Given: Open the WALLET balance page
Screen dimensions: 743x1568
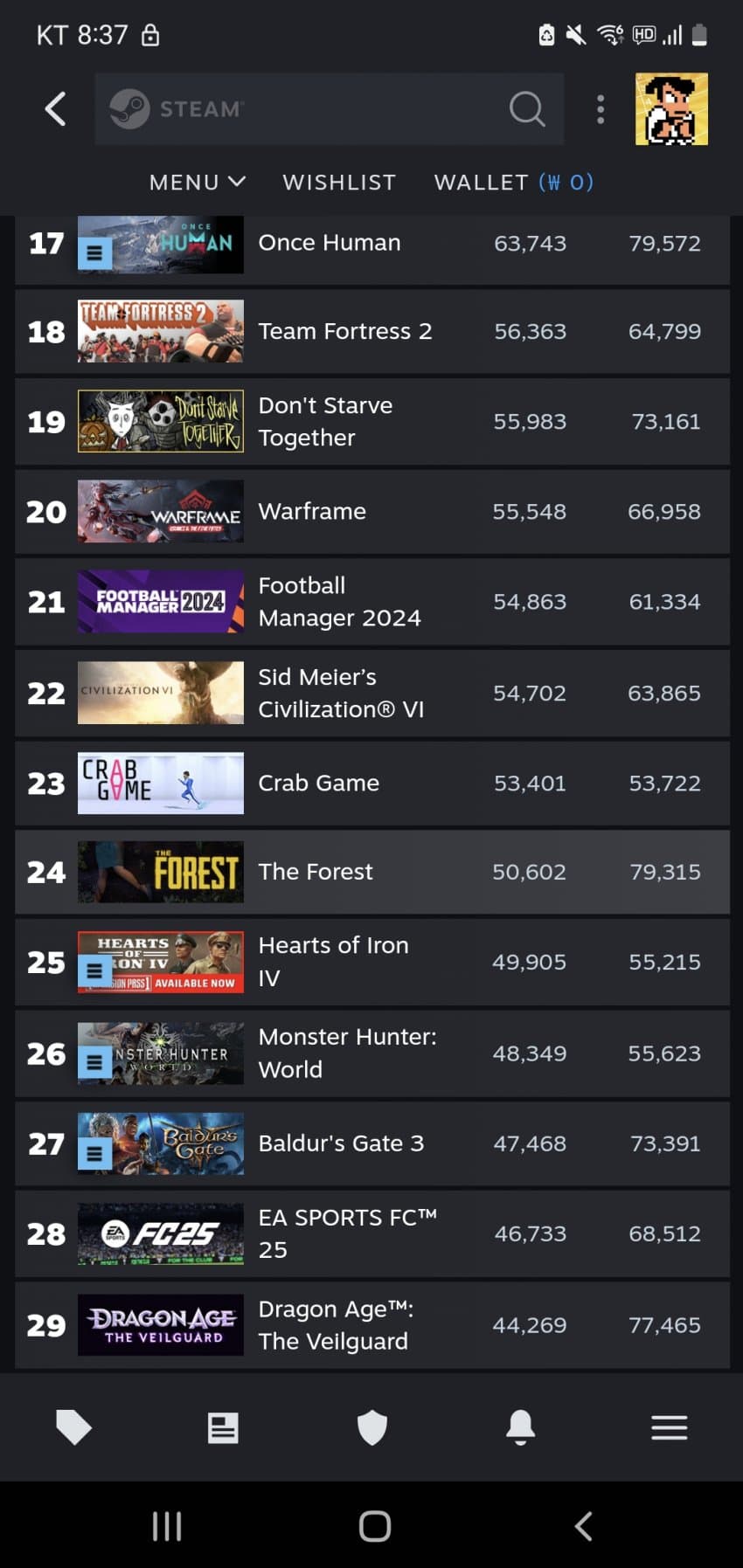Looking at the screenshot, I should [514, 182].
